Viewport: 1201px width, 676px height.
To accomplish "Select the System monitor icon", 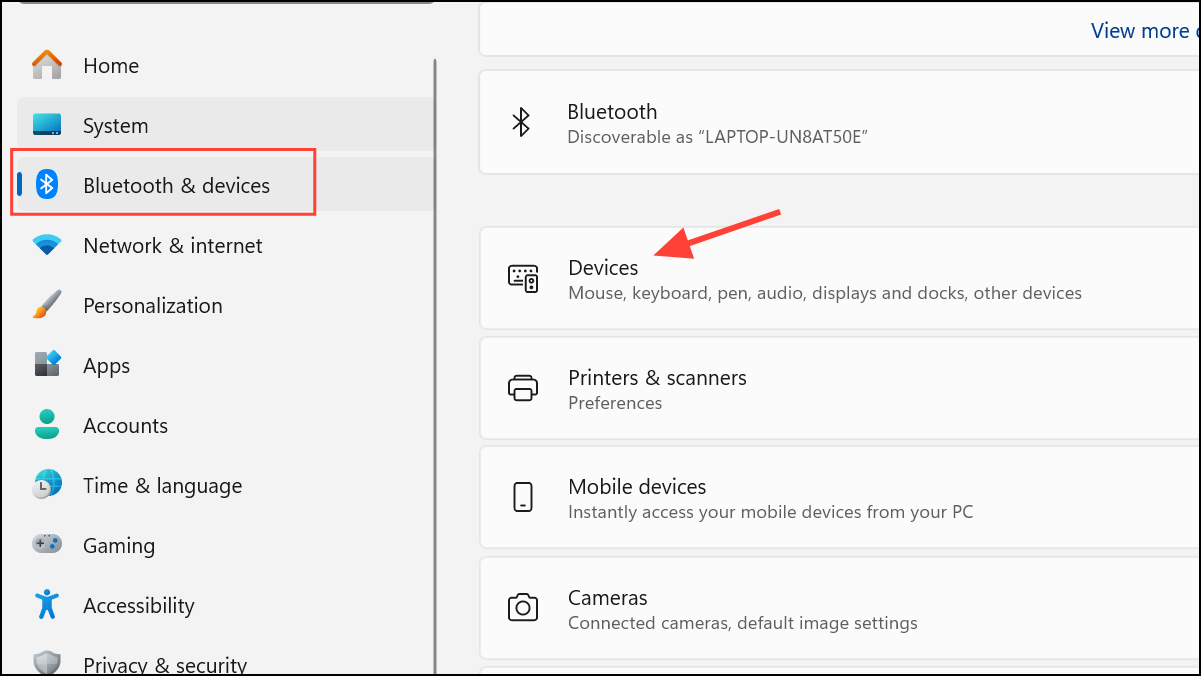I will pos(47,124).
